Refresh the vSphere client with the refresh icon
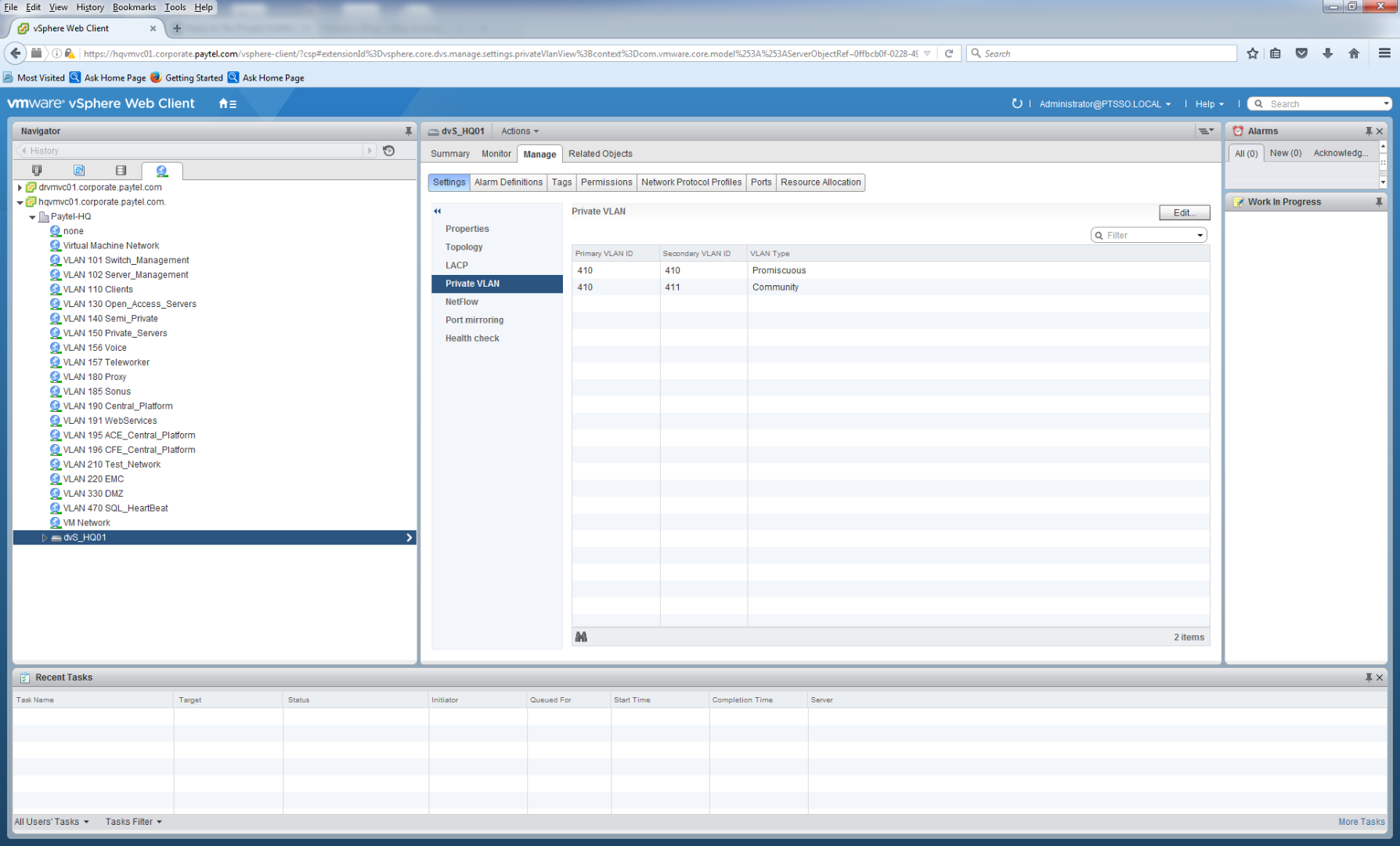1400x846 pixels. click(1017, 103)
